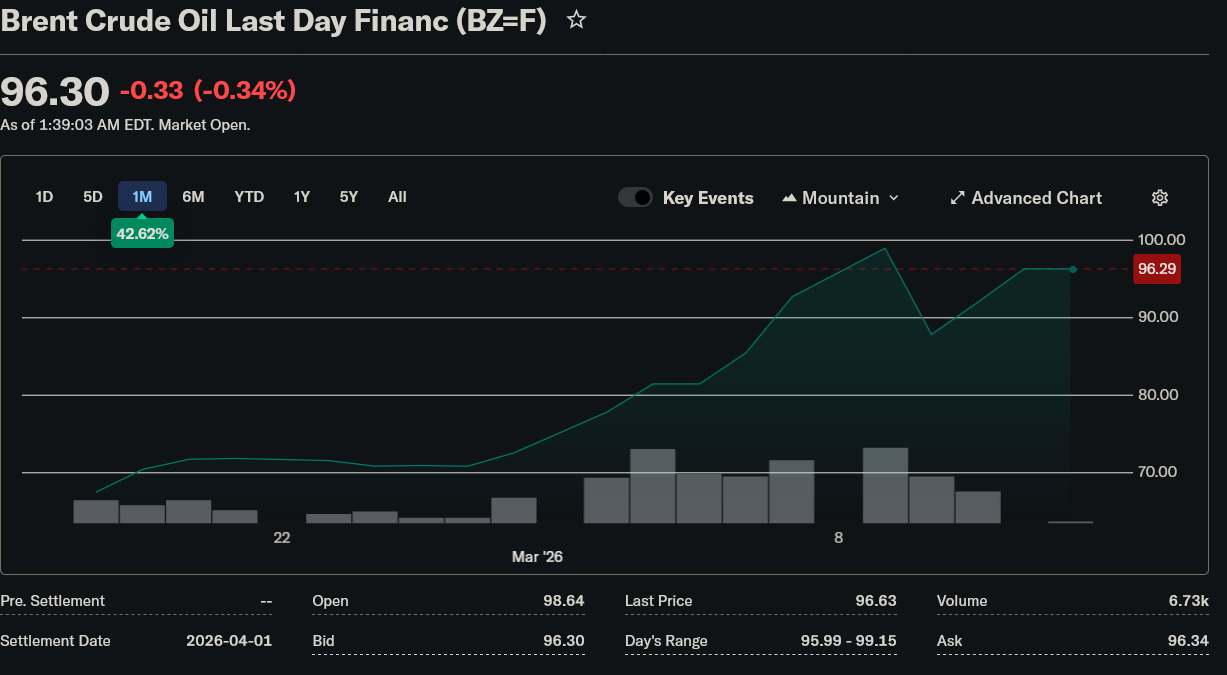The height and width of the screenshot is (675, 1227).
Task: Click the Mar '26 date label
Action: point(537,556)
